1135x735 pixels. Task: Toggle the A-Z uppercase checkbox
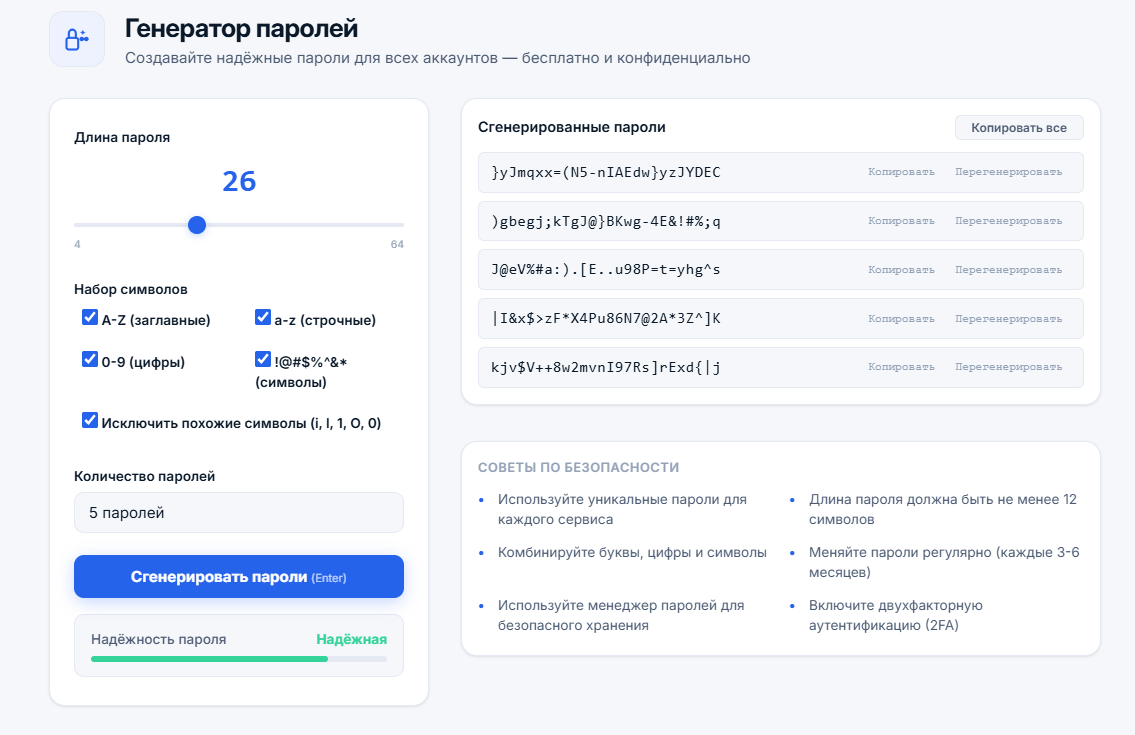click(90, 317)
